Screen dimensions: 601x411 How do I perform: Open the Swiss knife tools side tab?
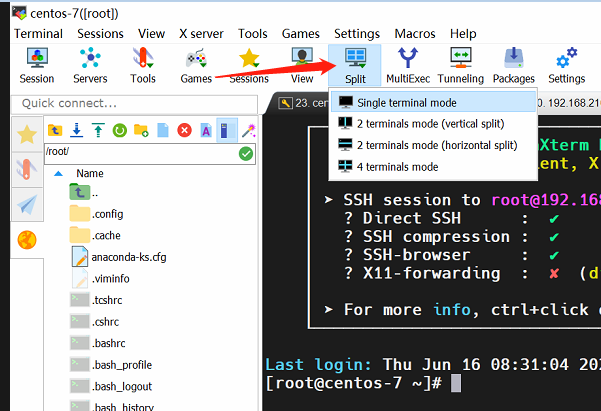point(27,169)
